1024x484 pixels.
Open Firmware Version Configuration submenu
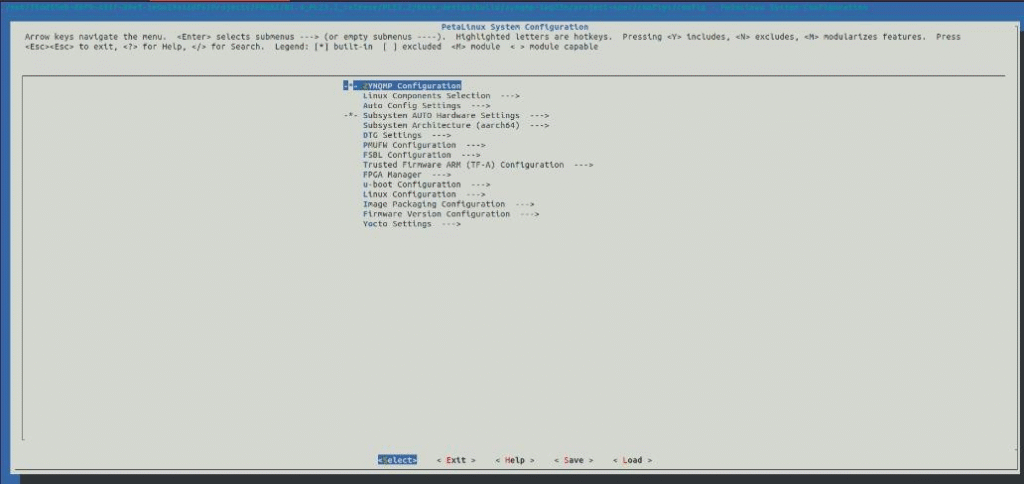pyautogui.click(x=451, y=214)
